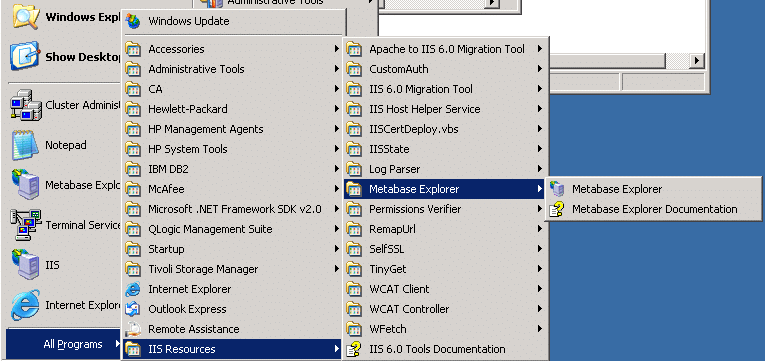This screenshot has width=765, height=361.
Task: Open the Metabase Explorer Documentation help file
Action: pos(653,209)
